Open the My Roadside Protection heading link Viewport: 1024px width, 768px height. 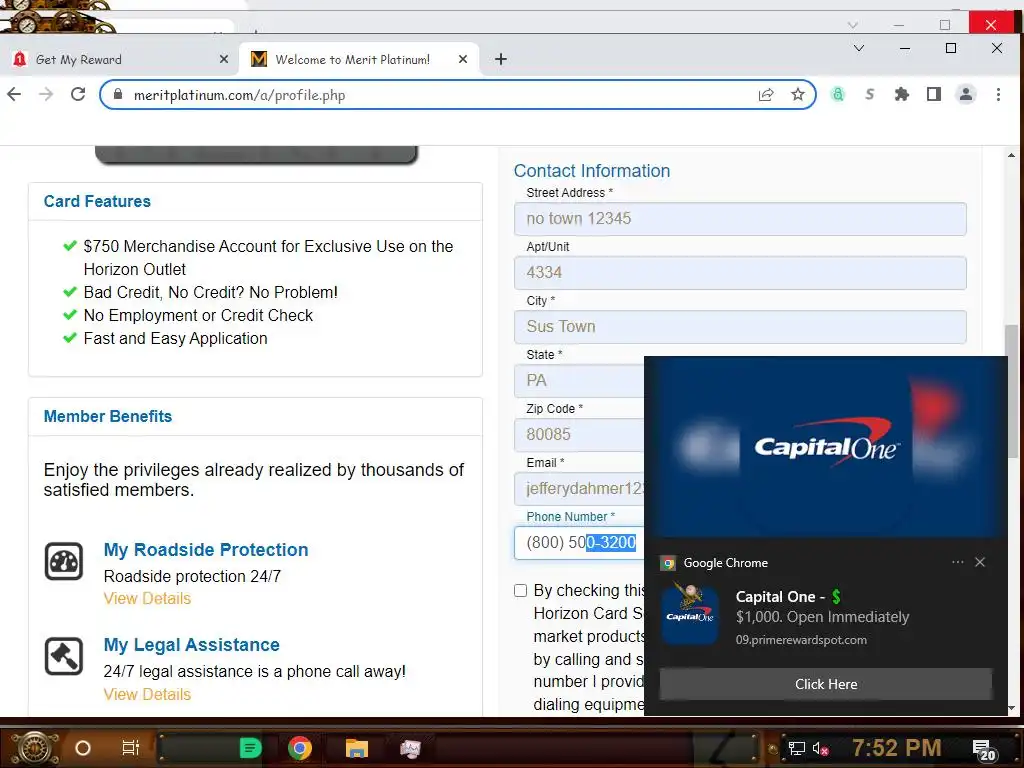pyautogui.click(x=206, y=550)
